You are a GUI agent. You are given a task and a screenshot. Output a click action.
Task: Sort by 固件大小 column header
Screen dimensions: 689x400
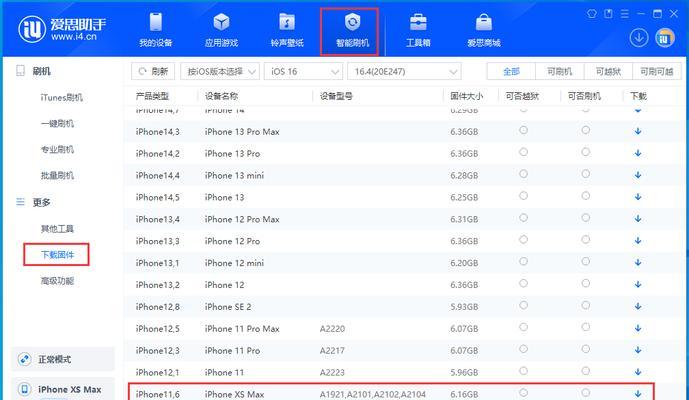point(466,96)
